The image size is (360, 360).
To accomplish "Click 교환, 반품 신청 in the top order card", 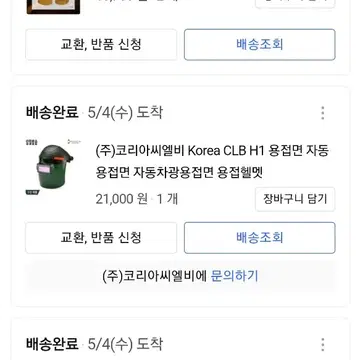I will click(101, 45).
